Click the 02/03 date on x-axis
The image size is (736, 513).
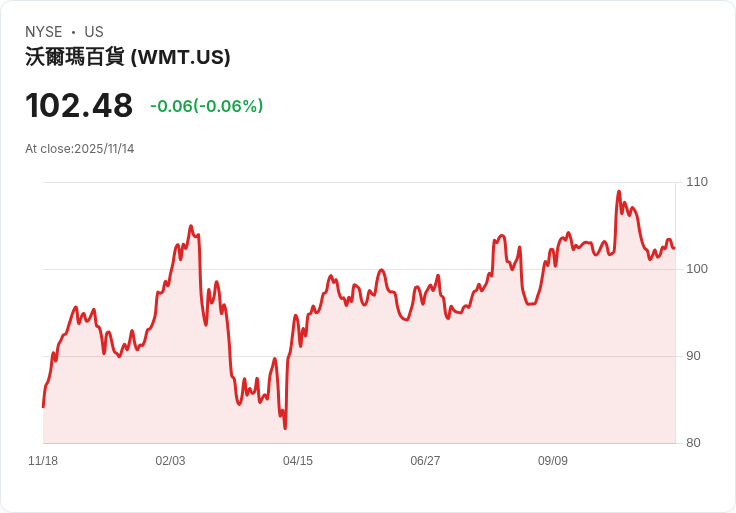click(170, 461)
